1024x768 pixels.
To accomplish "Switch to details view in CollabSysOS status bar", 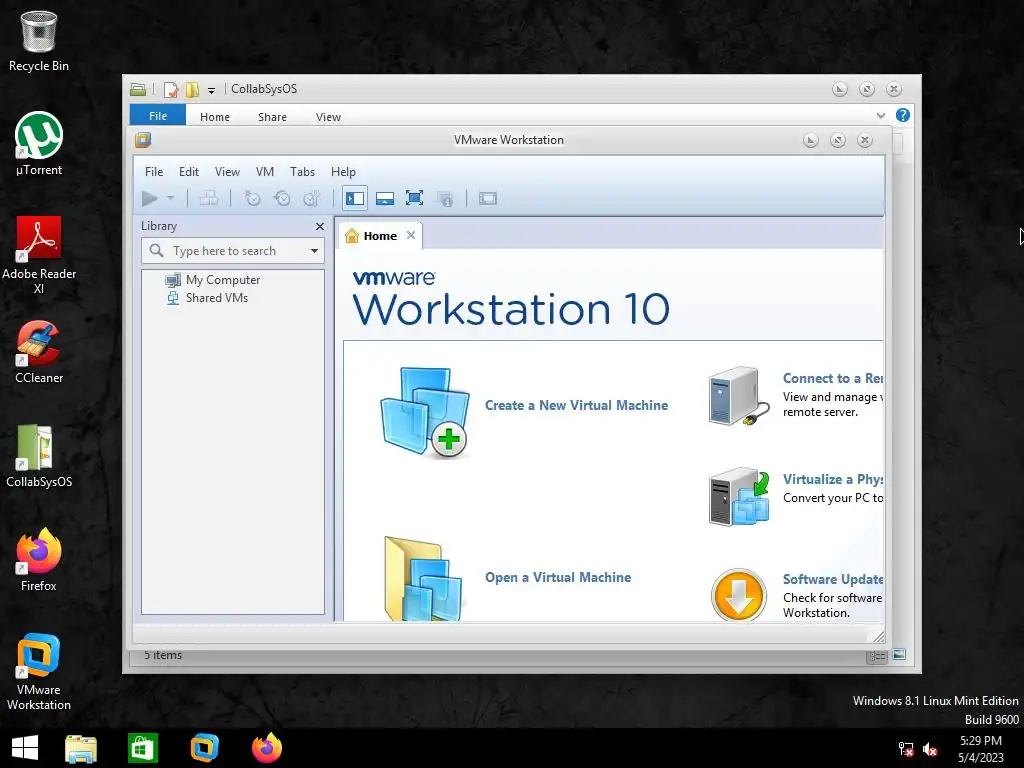I will tap(876, 656).
